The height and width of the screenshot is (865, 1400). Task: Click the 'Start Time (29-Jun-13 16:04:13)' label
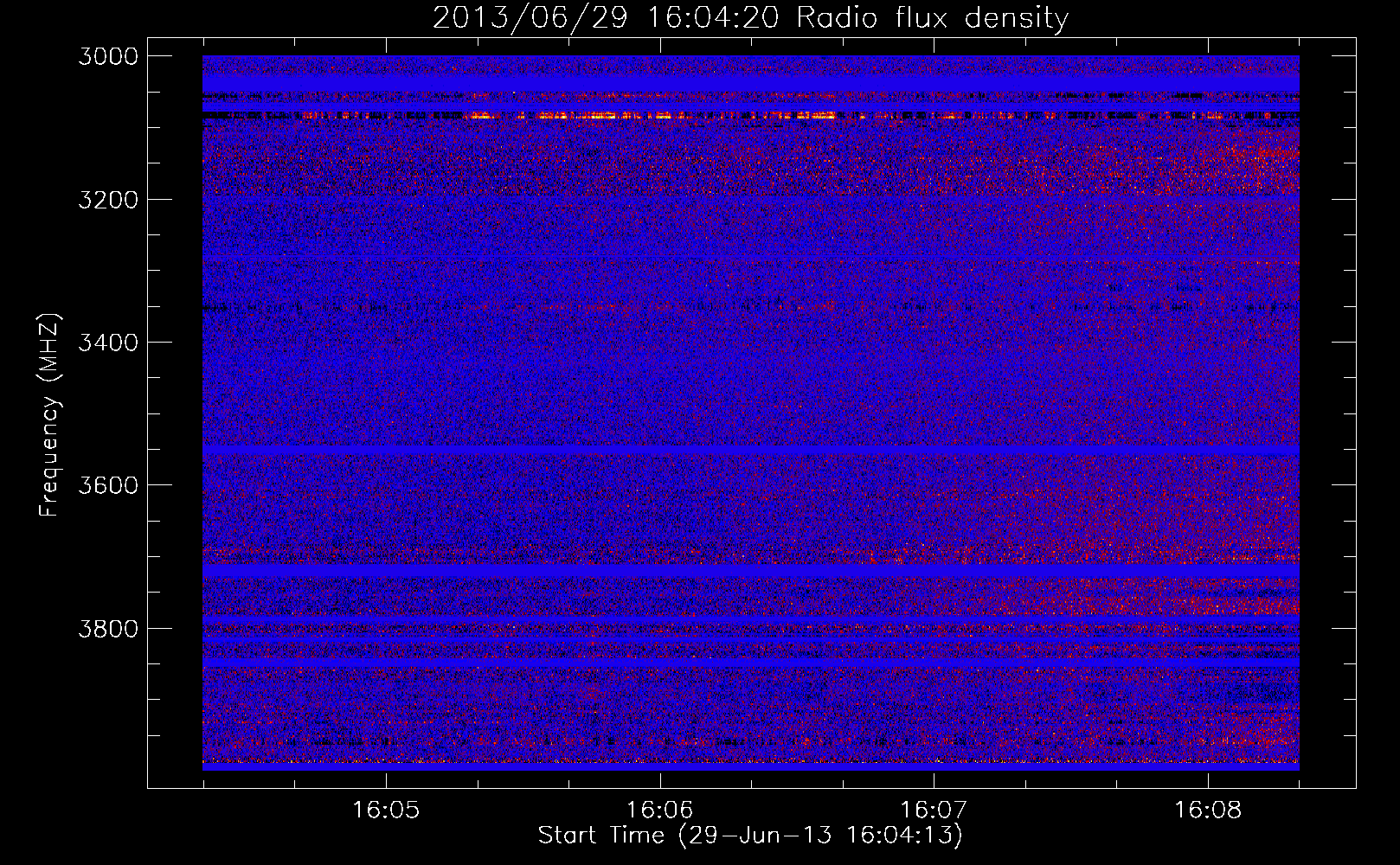[x=750, y=836]
